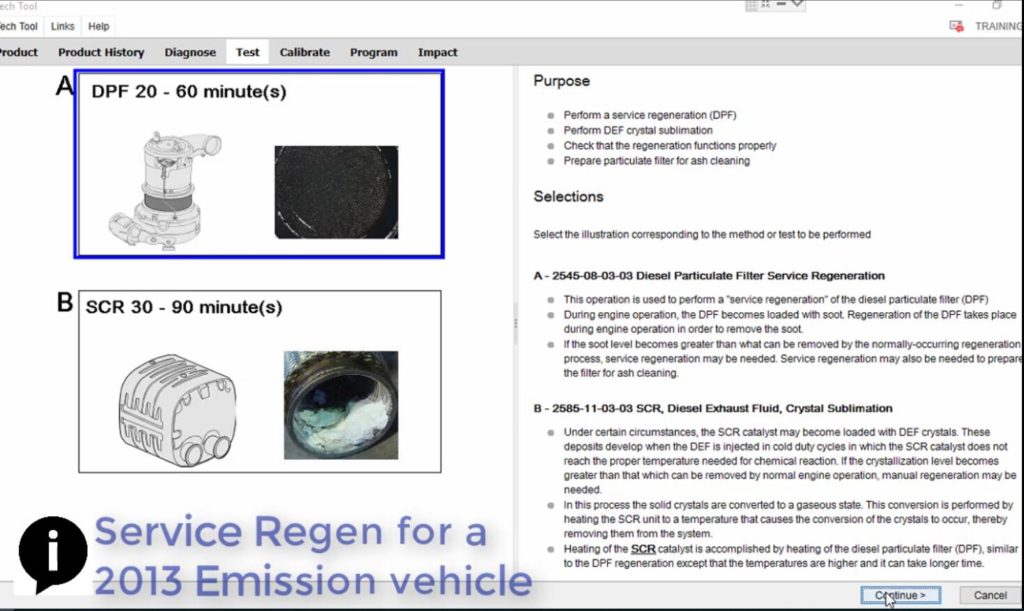This screenshot has height=611, width=1024.
Task: Click the minus icon in the top toolbar
Action: click(781, 6)
